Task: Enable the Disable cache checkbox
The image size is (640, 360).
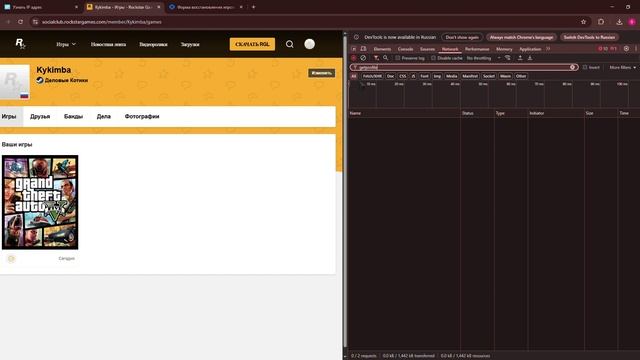Action: pyautogui.click(x=433, y=58)
